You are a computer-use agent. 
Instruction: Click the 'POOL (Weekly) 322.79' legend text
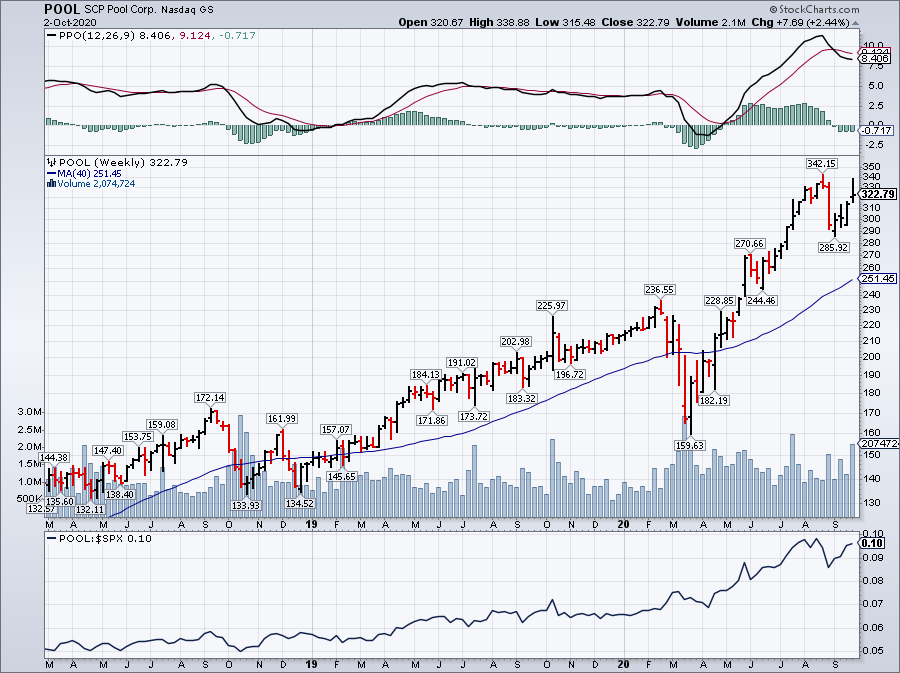point(123,162)
